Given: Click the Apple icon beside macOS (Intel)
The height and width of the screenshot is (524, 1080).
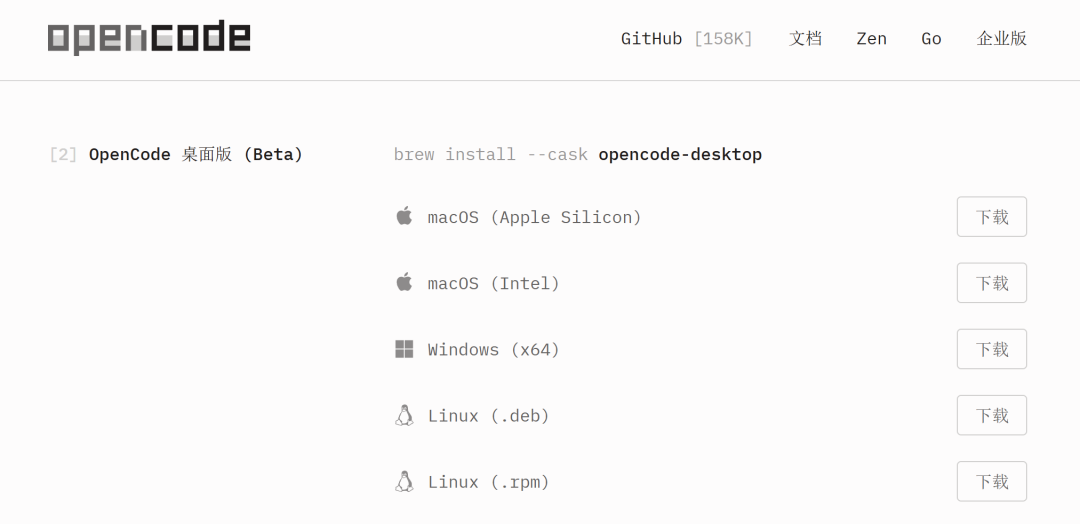Looking at the screenshot, I should pyautogui.click(x=404, y=282).
